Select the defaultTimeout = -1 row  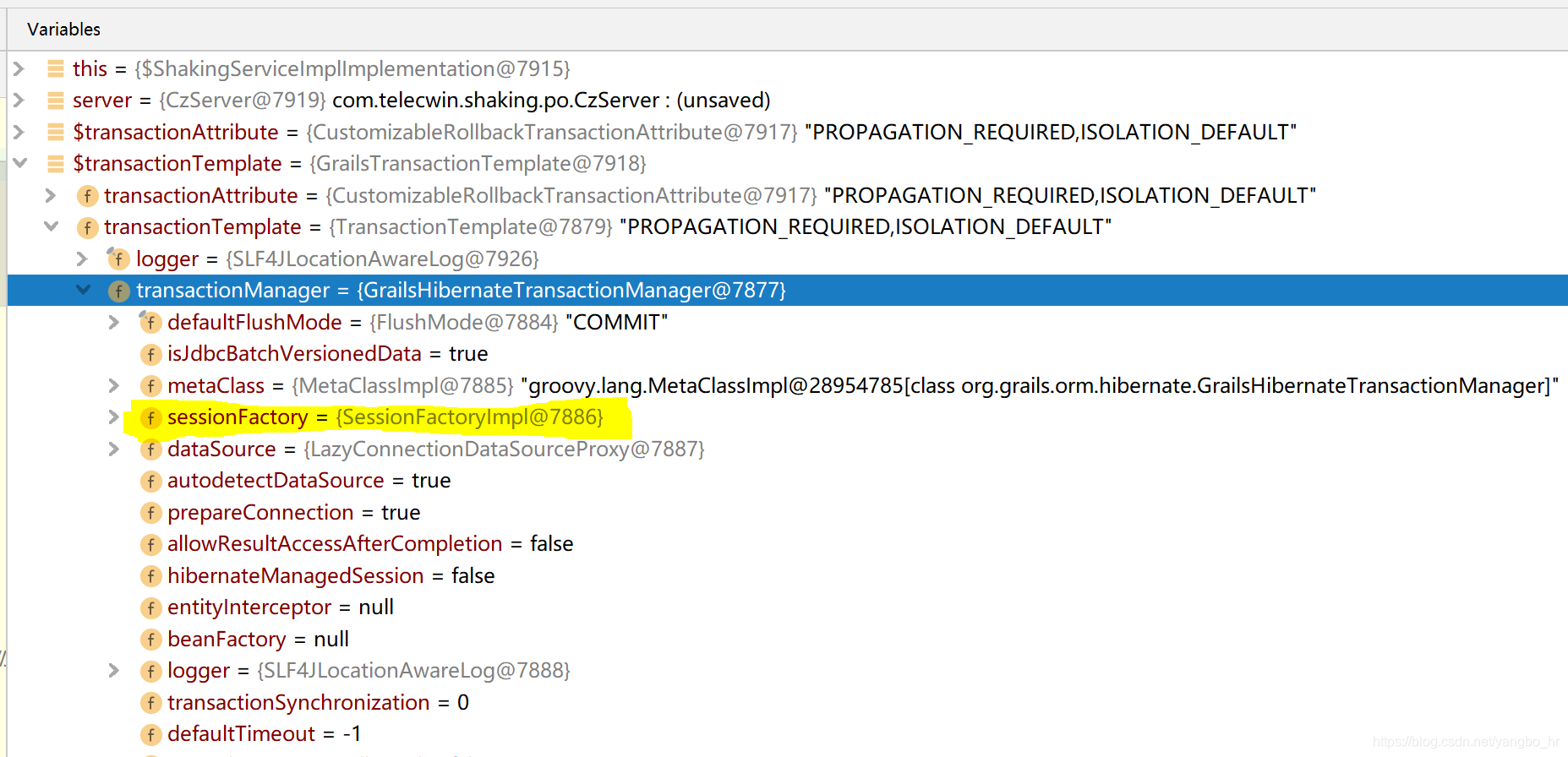point(264,733)
